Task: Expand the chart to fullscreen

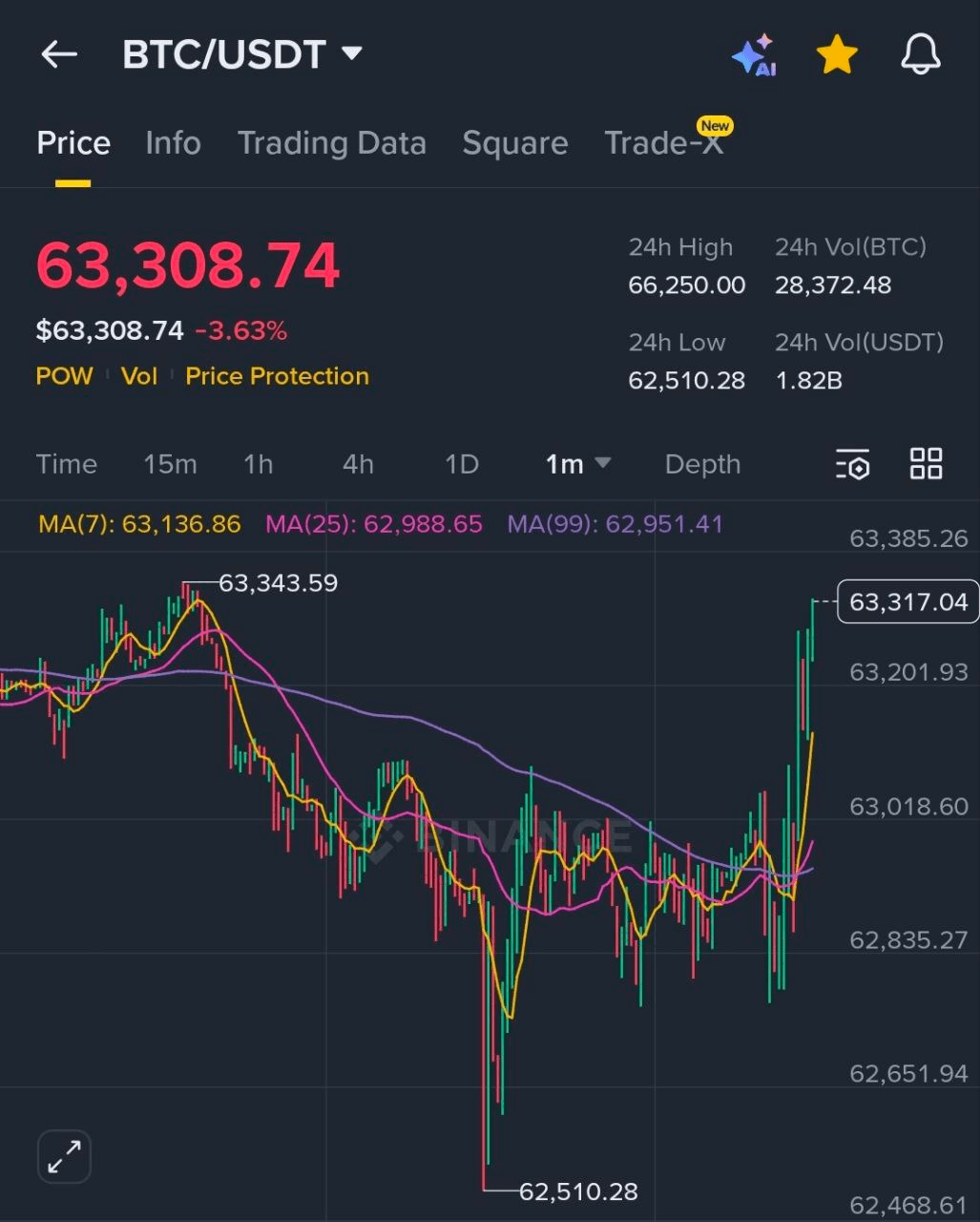Action: coord(63,1156)
